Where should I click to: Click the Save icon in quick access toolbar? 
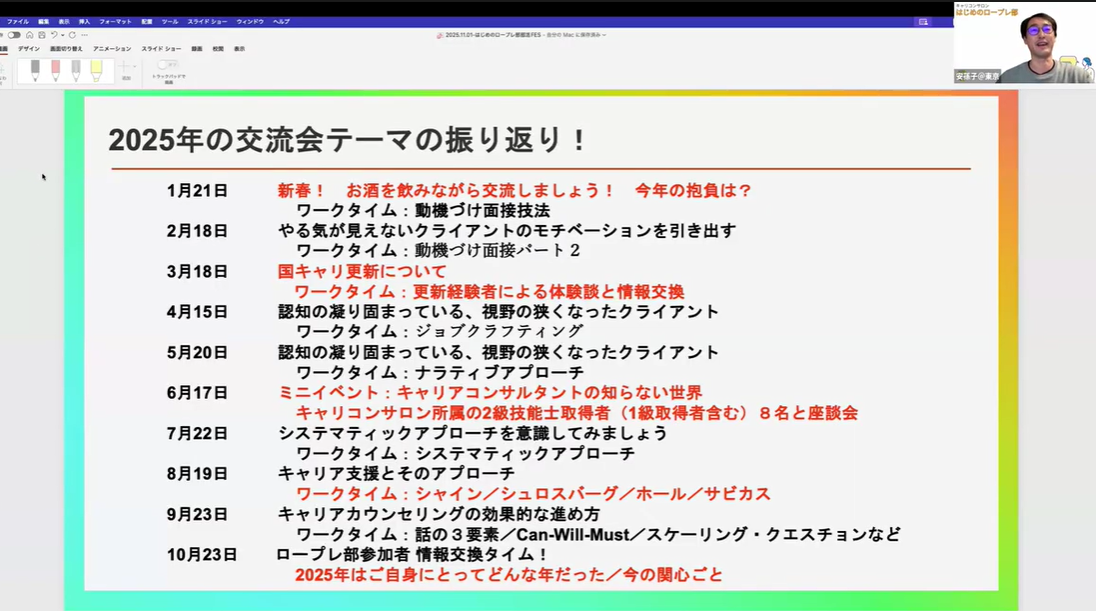(41, 34)
